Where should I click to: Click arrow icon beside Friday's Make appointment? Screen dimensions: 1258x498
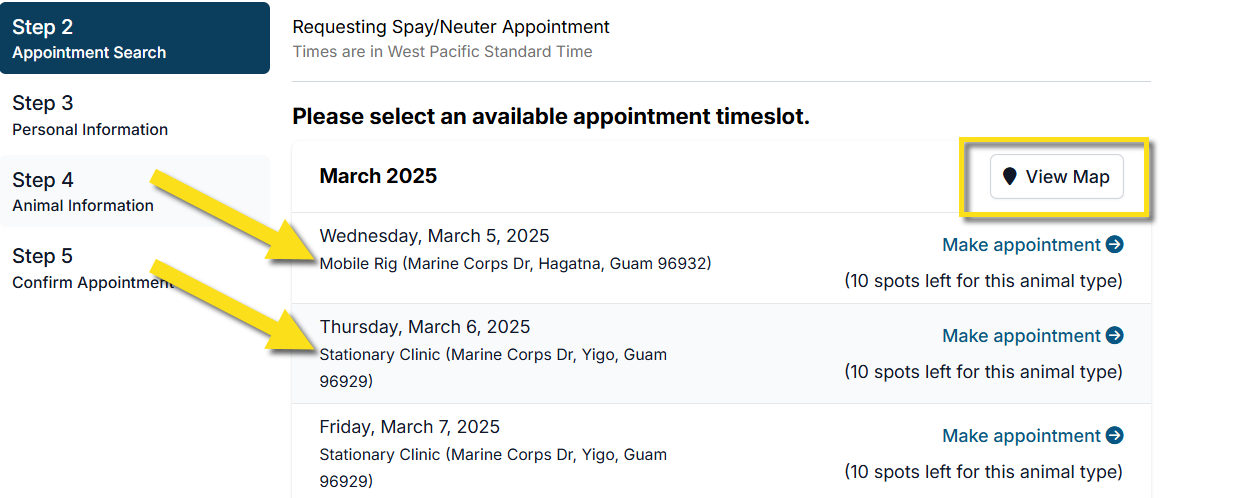pos(1115,436)
